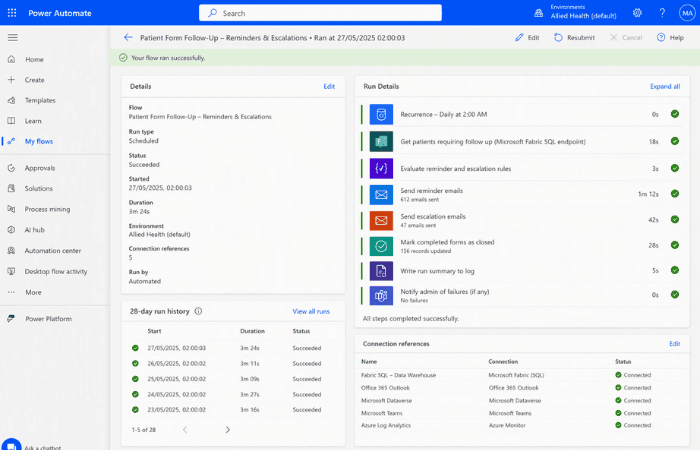Select Fabric SQL – Data Warehouse connection name

[x=398, y=375]
